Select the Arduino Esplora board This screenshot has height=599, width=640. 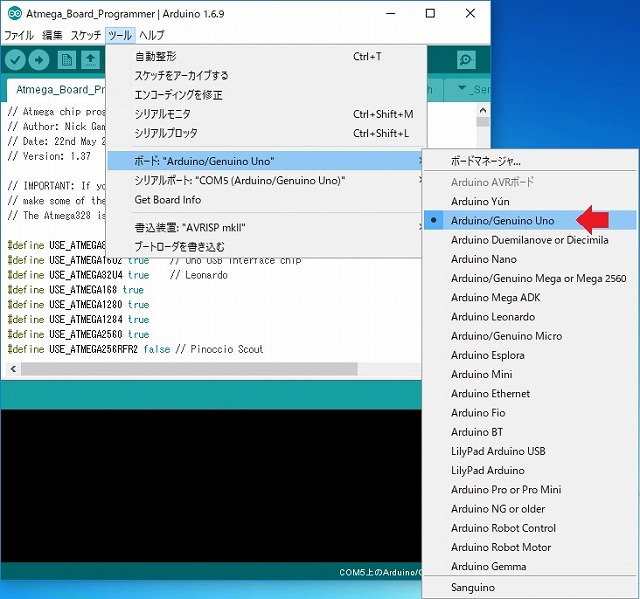point(530,355)
